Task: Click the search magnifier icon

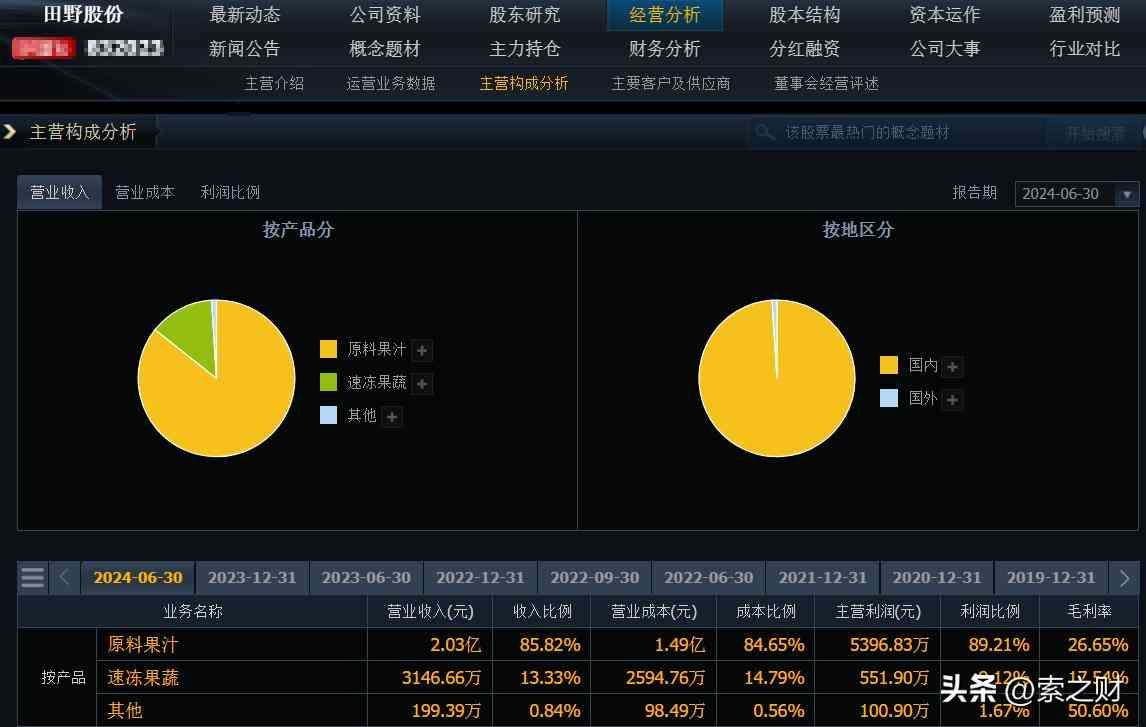Action: (x=765, y=132)
